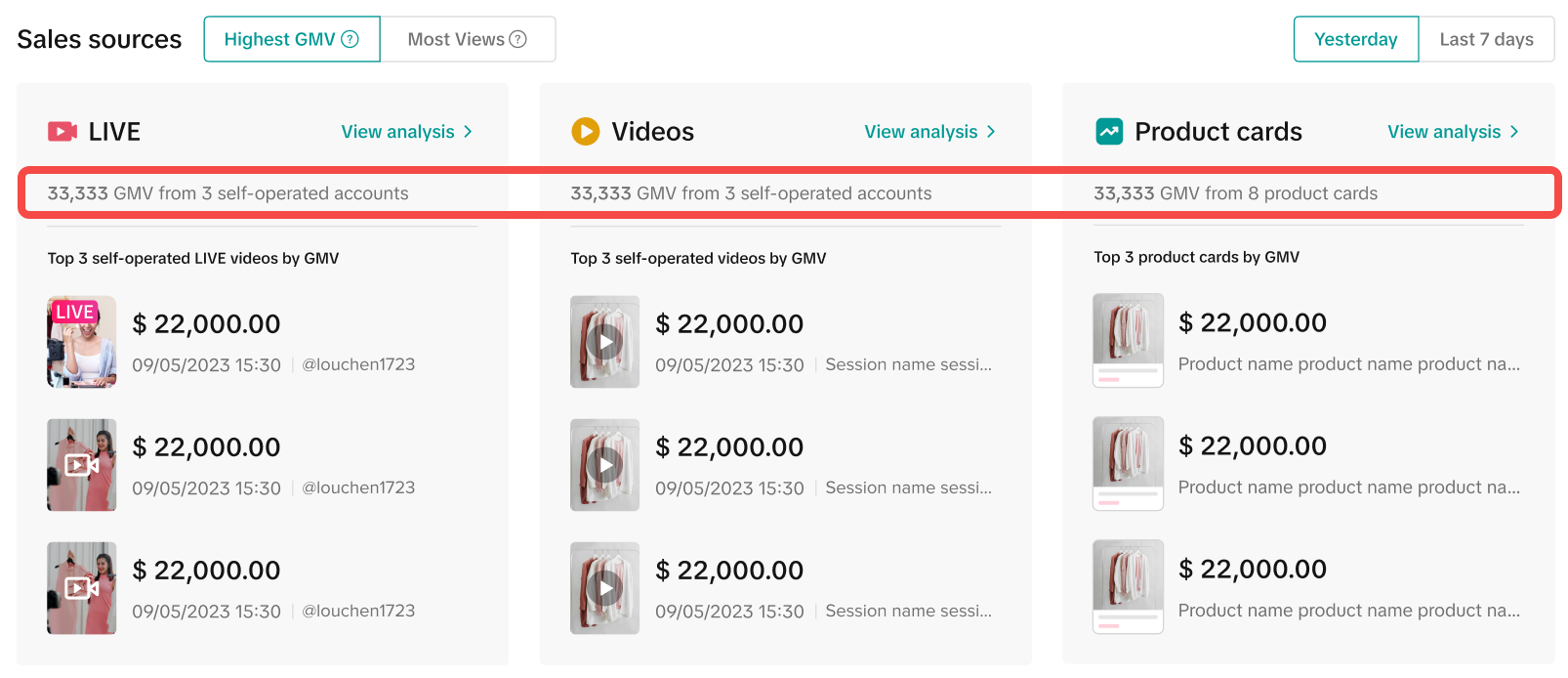Click the chevron next to Product cards View analysis

coord(1515,132)
